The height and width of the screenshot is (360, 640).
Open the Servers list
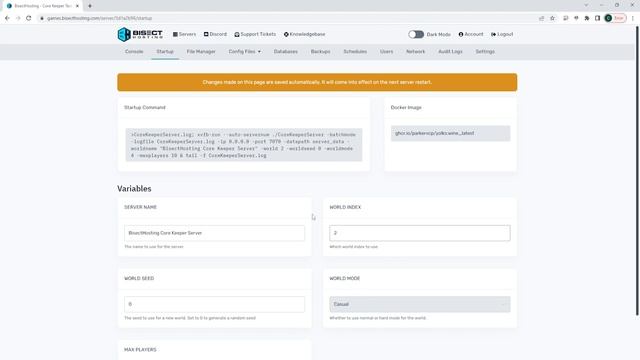pos(184,34)
